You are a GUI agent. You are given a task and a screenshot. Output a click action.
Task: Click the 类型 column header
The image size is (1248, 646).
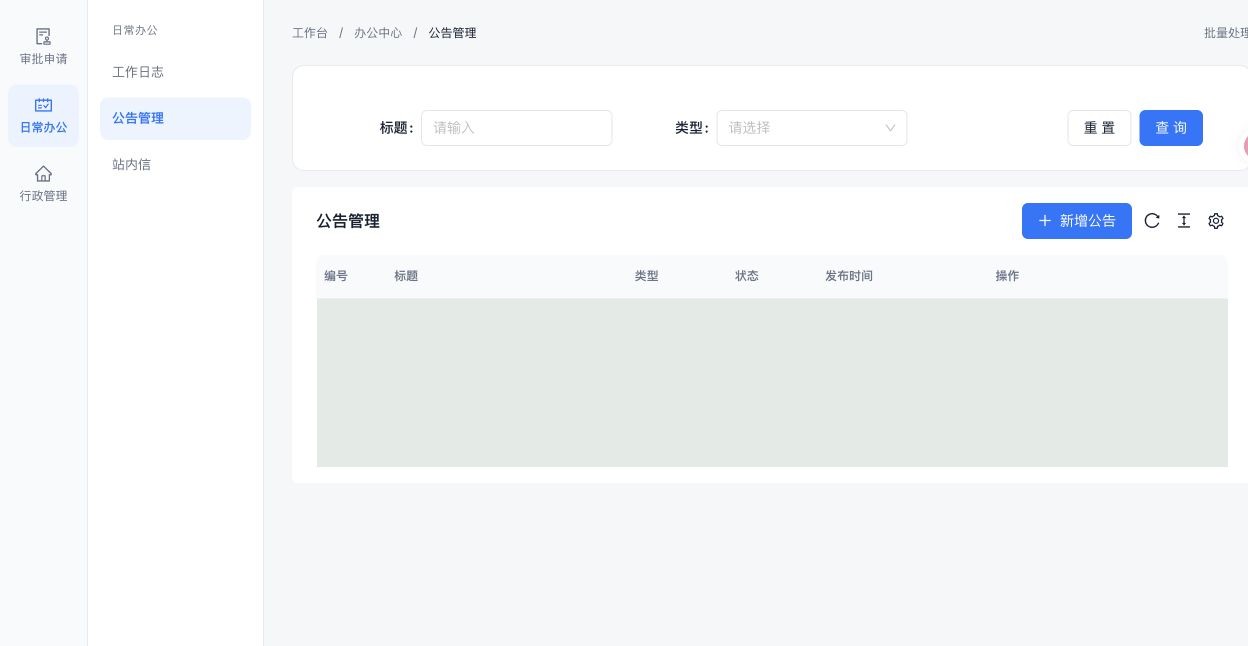(x=647, y=276)
